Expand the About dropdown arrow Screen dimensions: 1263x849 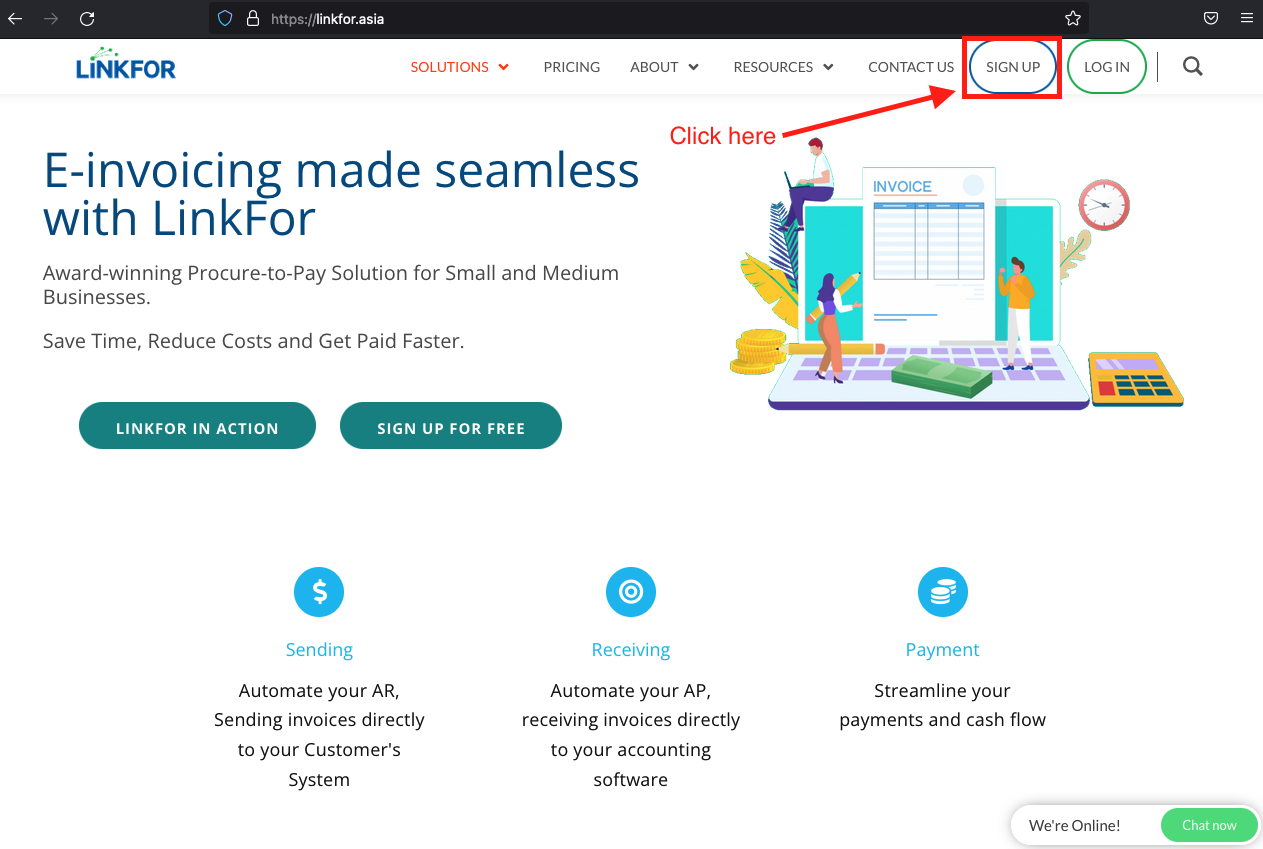pos(694,67)
